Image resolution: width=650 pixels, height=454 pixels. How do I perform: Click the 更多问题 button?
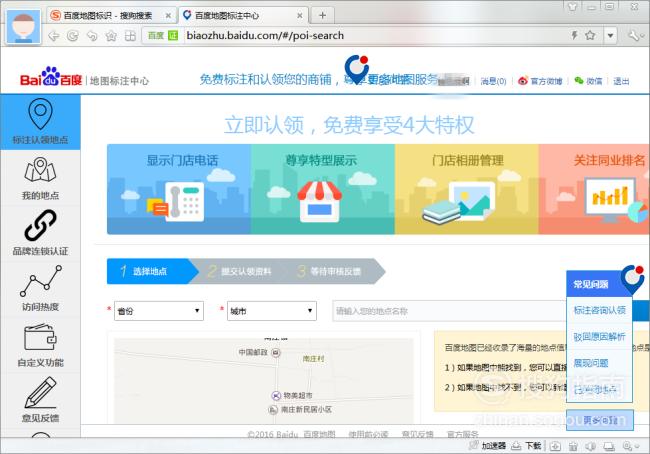coord(599,420)
